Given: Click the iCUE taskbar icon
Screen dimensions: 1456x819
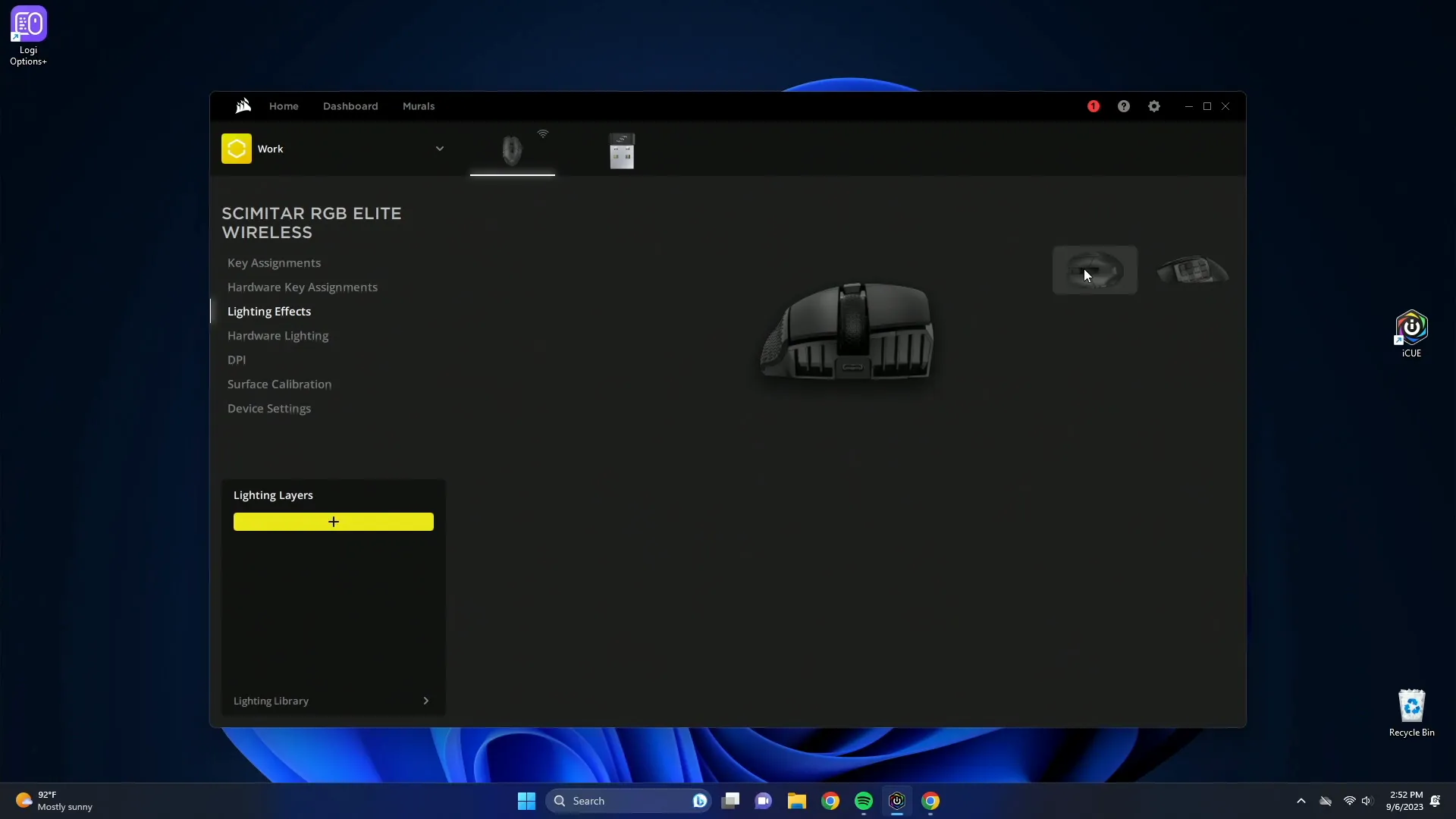Looking at the screenshot, I should [897, 801].
